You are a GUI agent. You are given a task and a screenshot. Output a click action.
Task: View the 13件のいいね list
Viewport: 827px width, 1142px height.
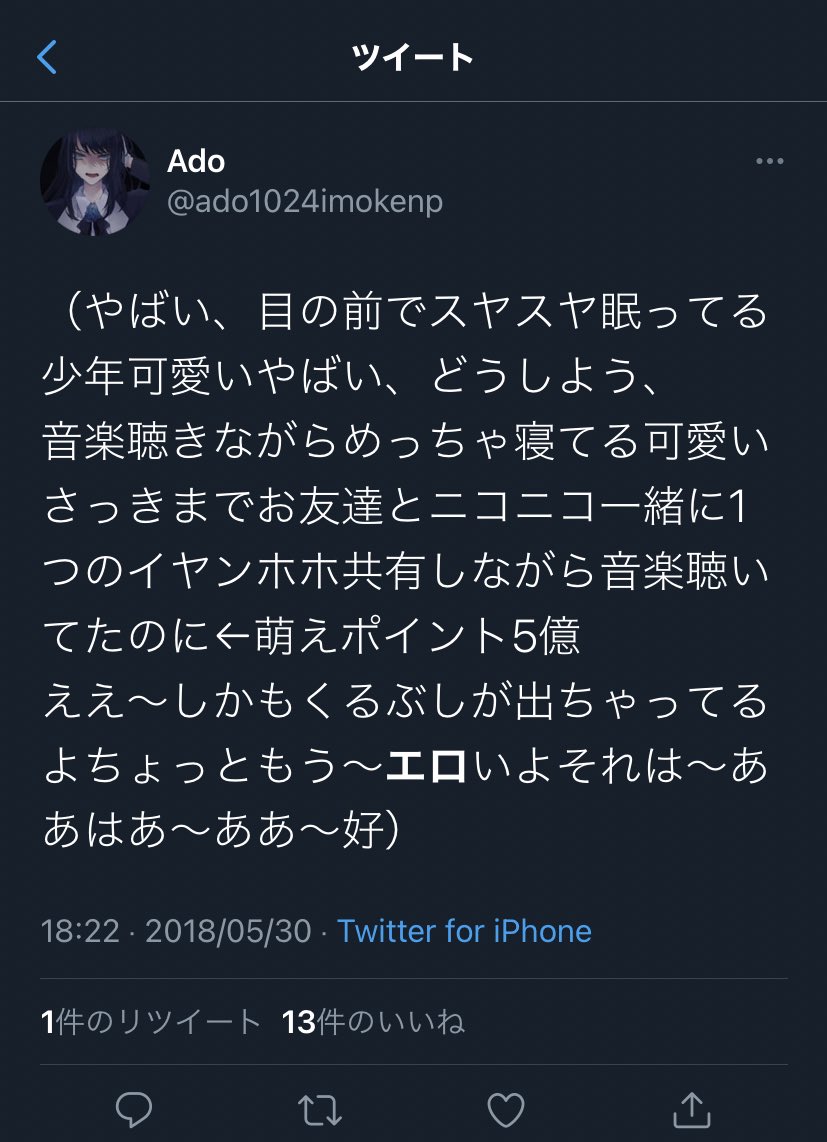(x=373, y=1022)
